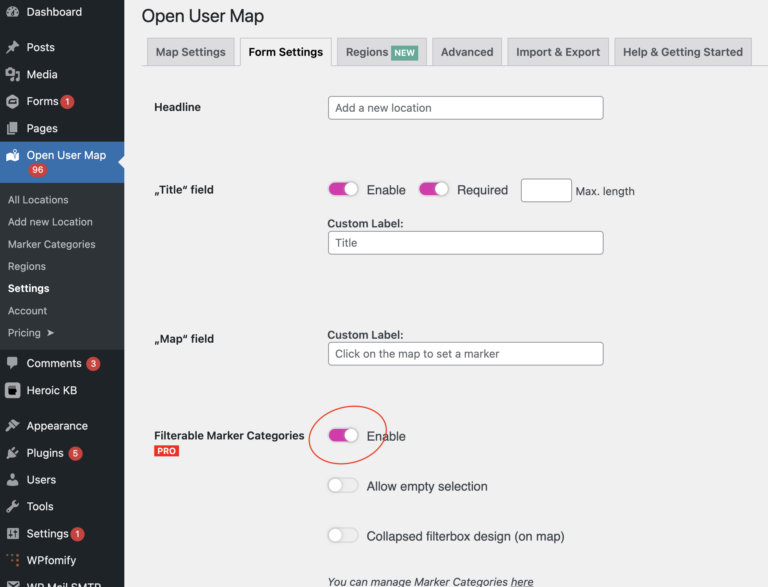Screen dimensions: 768x587
Task: Open Marker Categories submenu item
Action: pyautogui.click(x=51, y=244)
